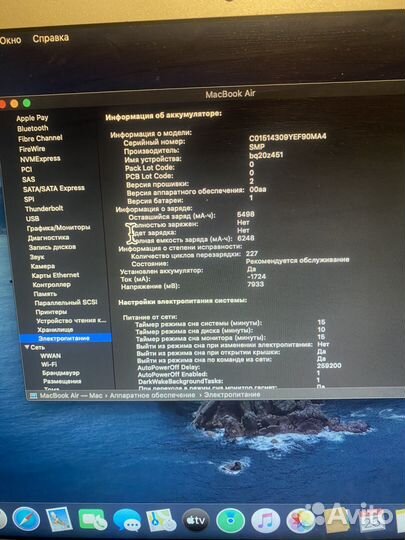The image size is (405, 540).
Task: Click MacBook Air in the path bar
Action: coord(59,396)
